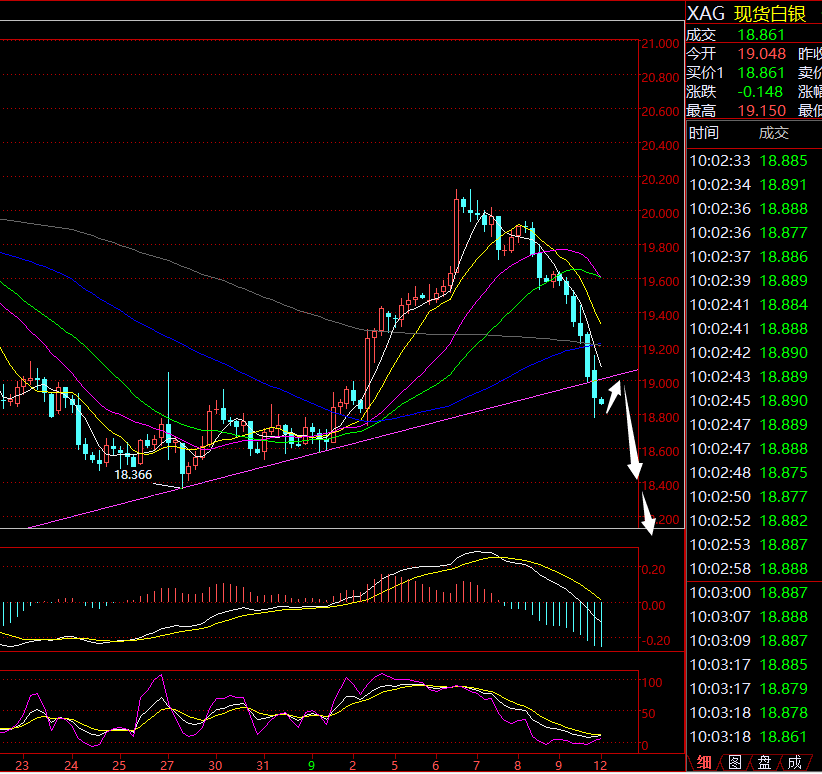Click date label 24 on time axis

(71, 765)
